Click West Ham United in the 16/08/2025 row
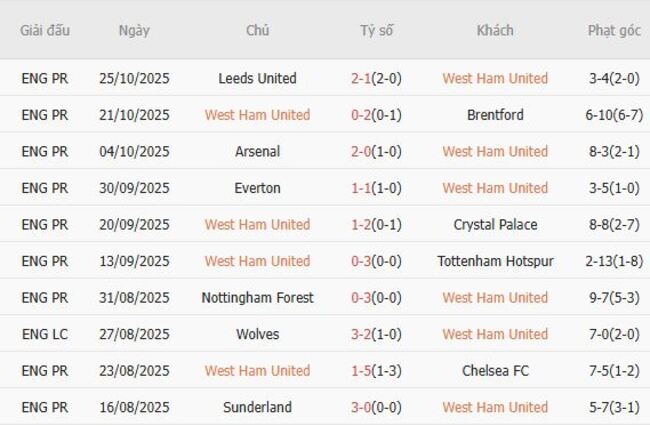 coord(495,407)
